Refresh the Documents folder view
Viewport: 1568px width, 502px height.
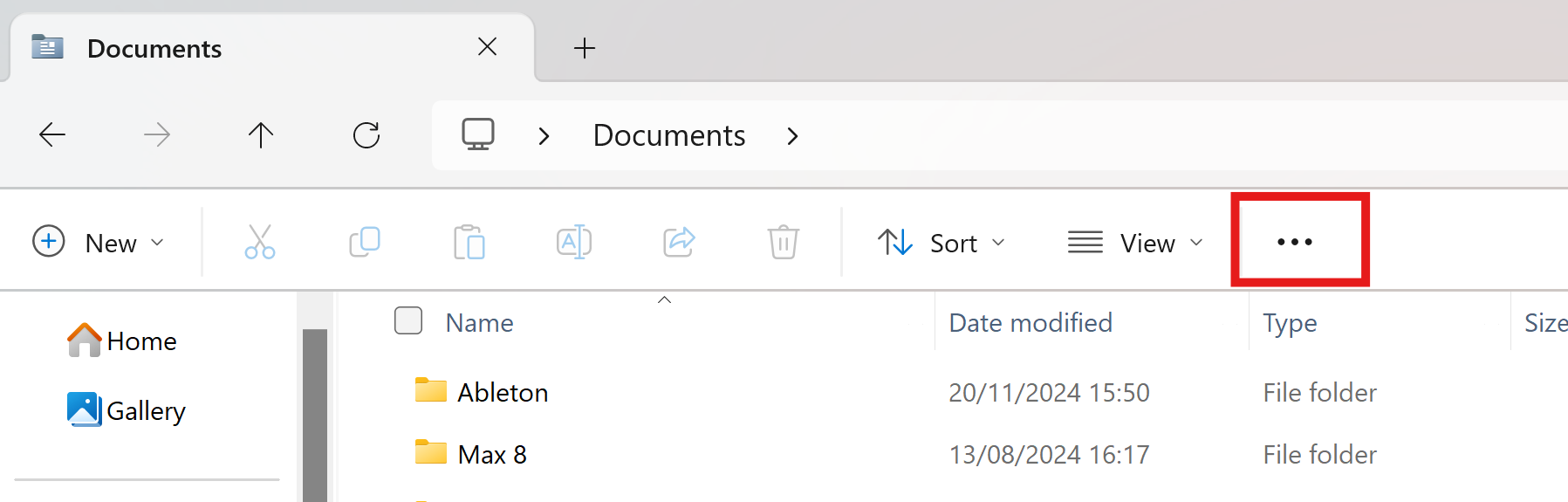click(x=366, y=134)
